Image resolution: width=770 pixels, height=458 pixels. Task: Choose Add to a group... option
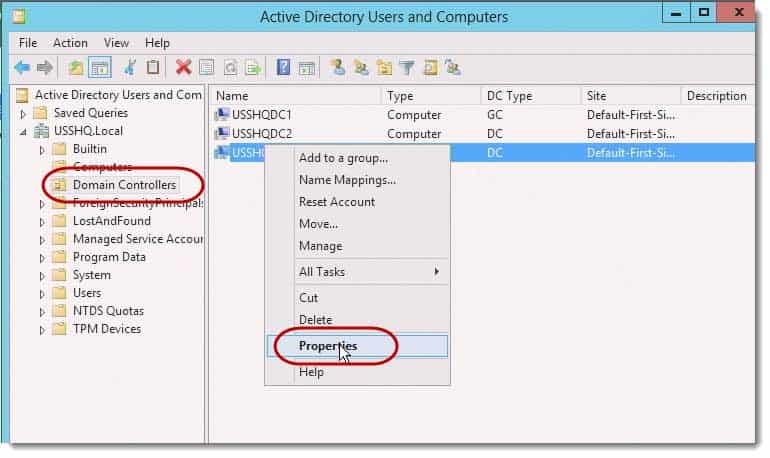coord(357,158)
